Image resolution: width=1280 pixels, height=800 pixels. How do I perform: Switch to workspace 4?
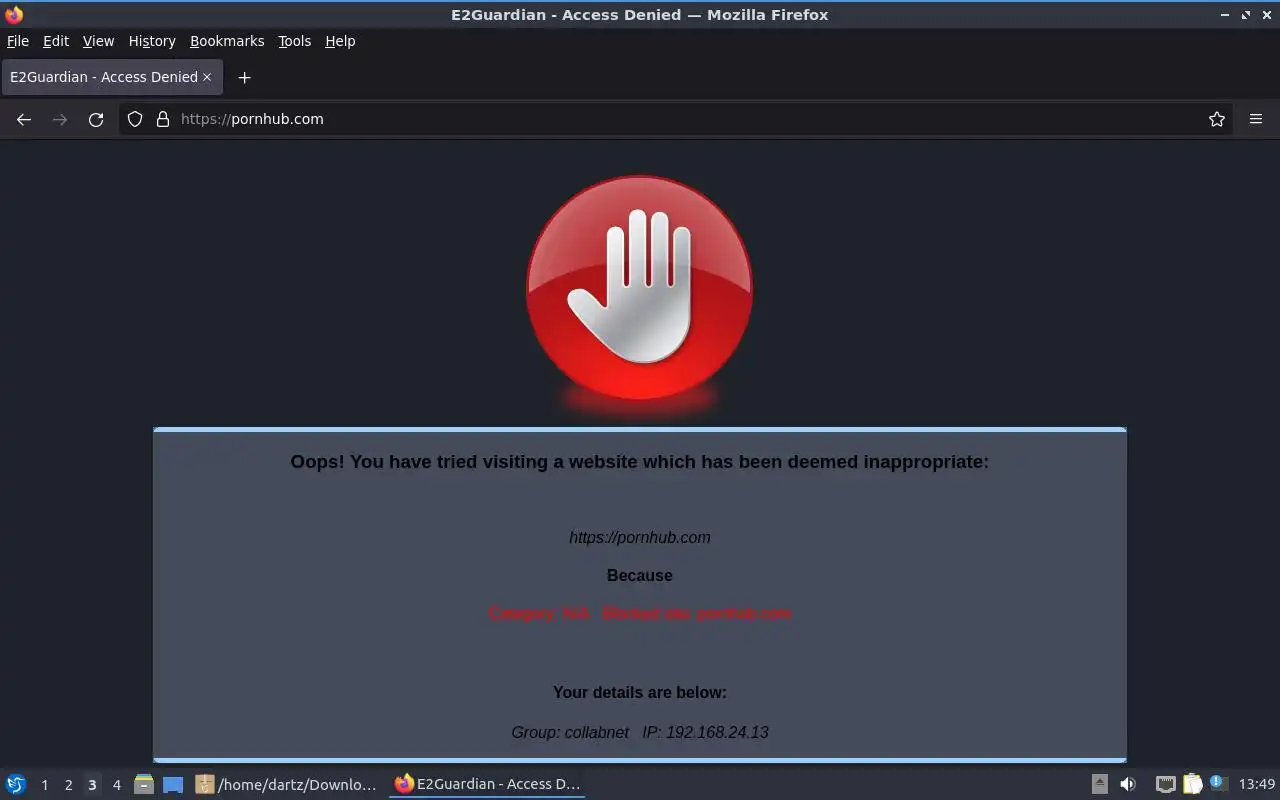(116, 785)
